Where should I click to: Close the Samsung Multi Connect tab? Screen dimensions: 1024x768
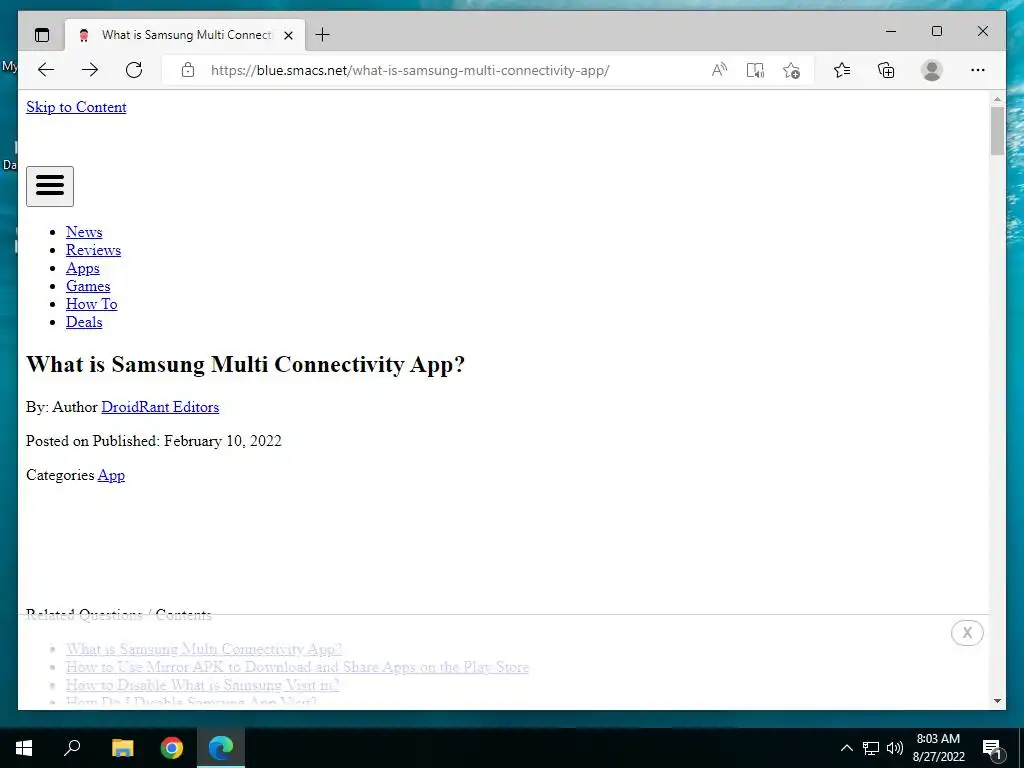(x=288, y=35)
